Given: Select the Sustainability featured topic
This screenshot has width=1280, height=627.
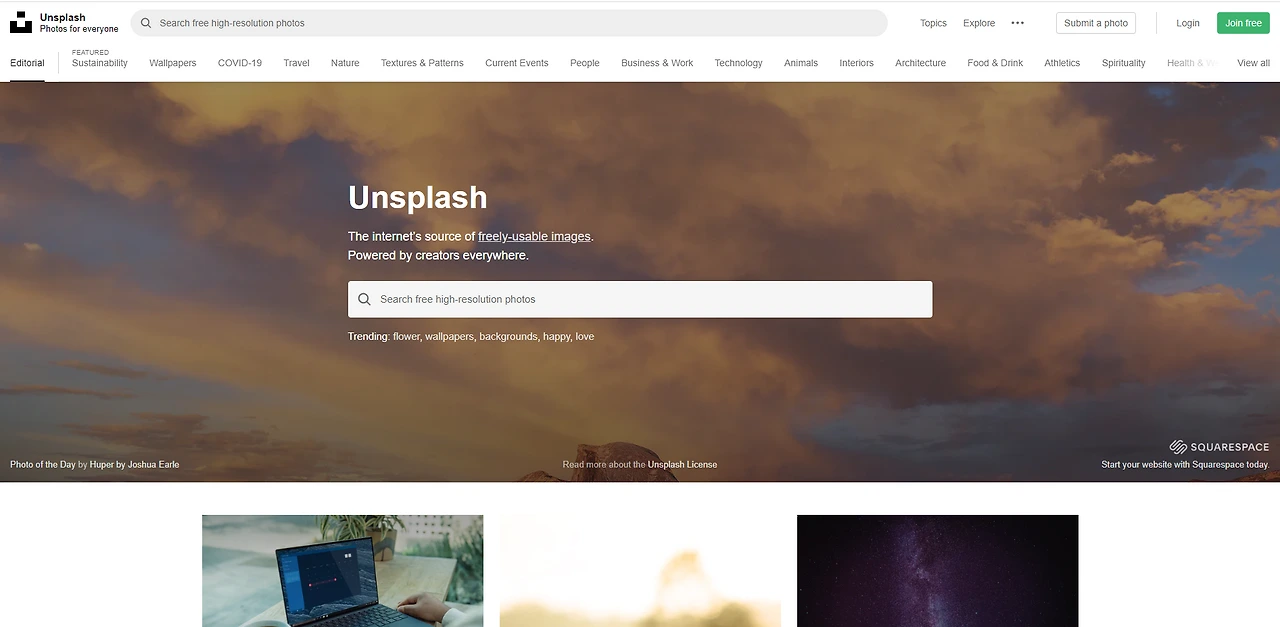Looking at the screenshot, I should click(100, 63).
